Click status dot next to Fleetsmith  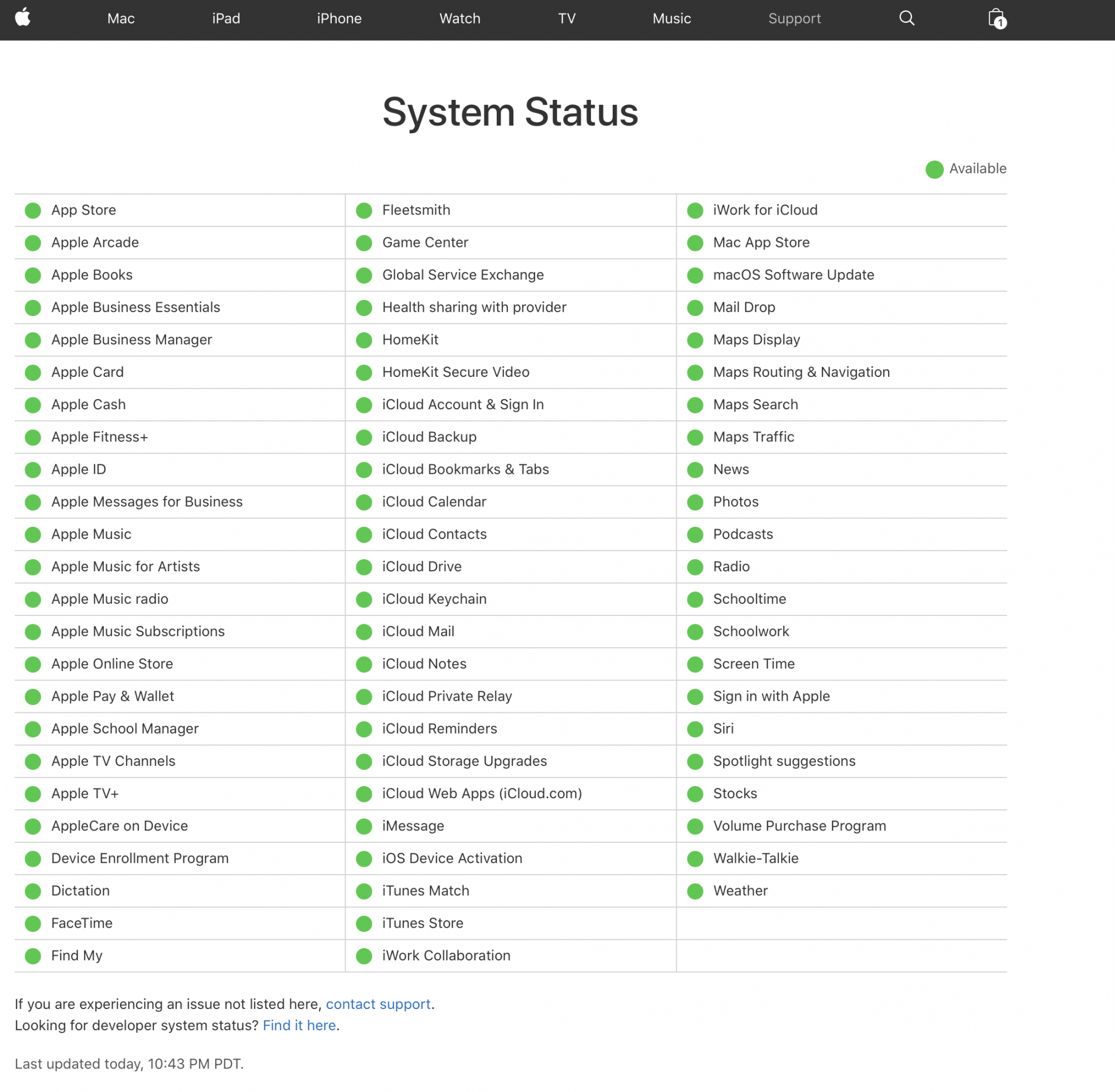(x=363, y=211)
